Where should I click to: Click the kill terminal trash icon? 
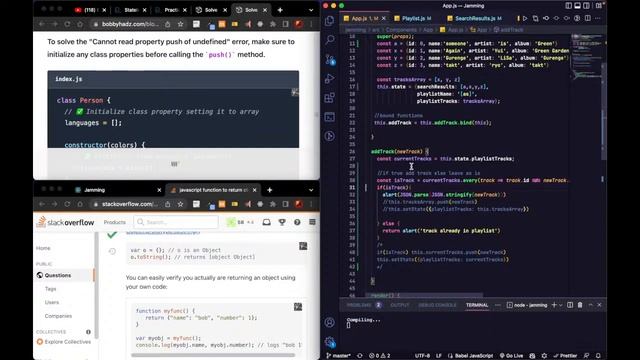tap(580, 305)
